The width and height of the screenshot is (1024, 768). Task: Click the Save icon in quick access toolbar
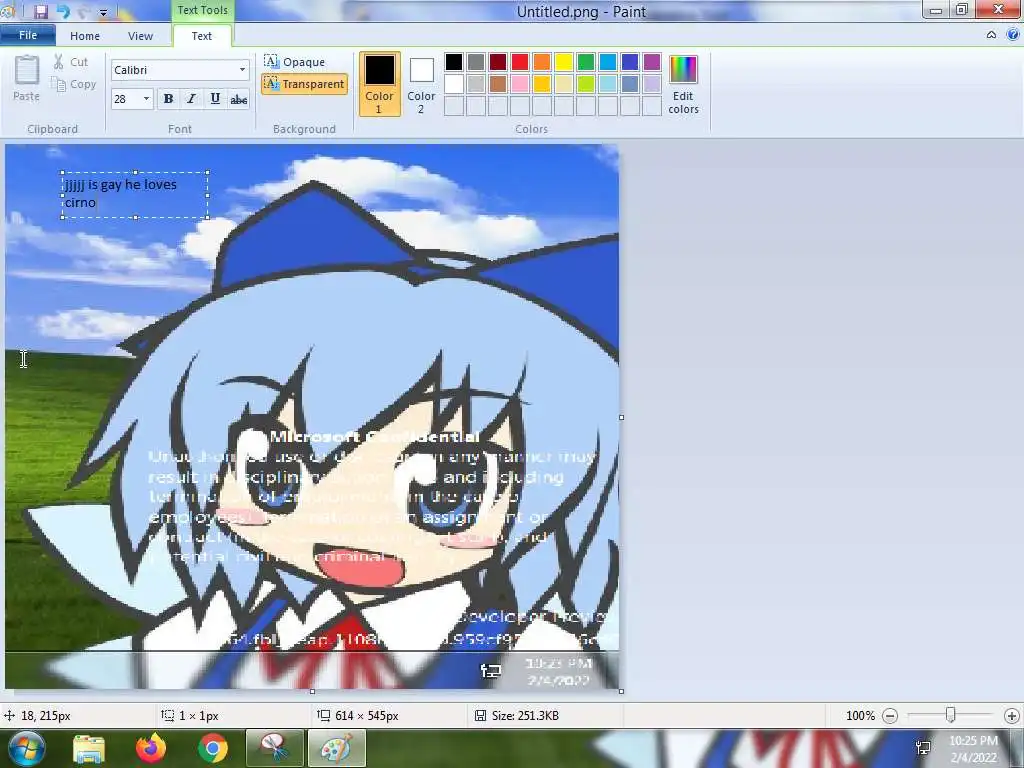tap(40, 11)
